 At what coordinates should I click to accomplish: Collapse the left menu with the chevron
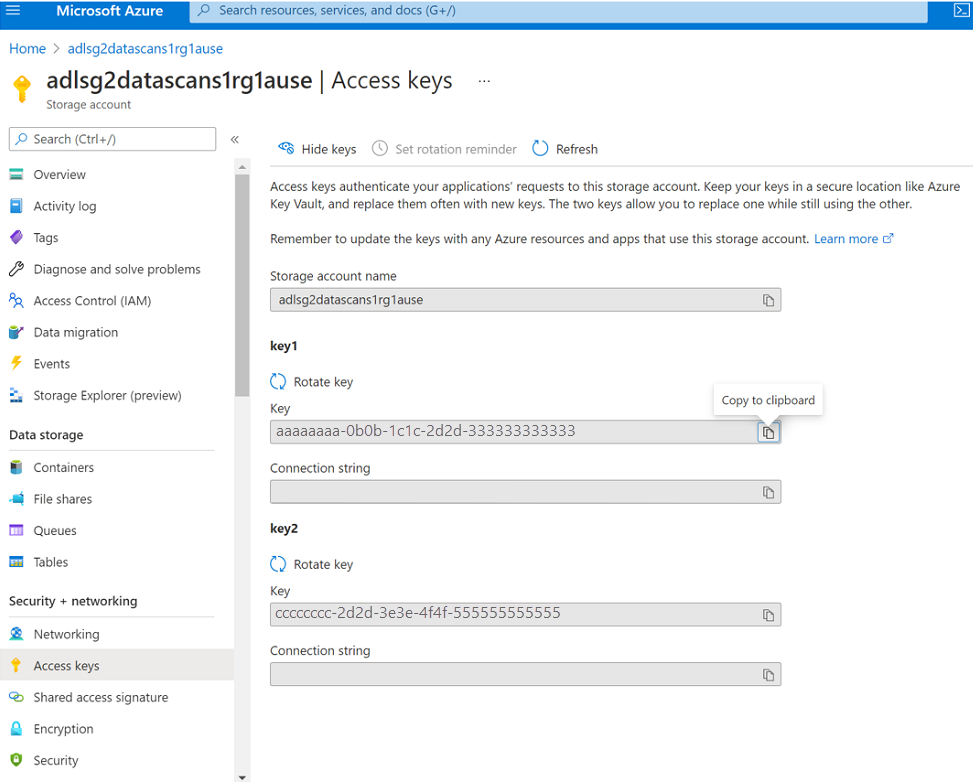[x=234, y=139]
